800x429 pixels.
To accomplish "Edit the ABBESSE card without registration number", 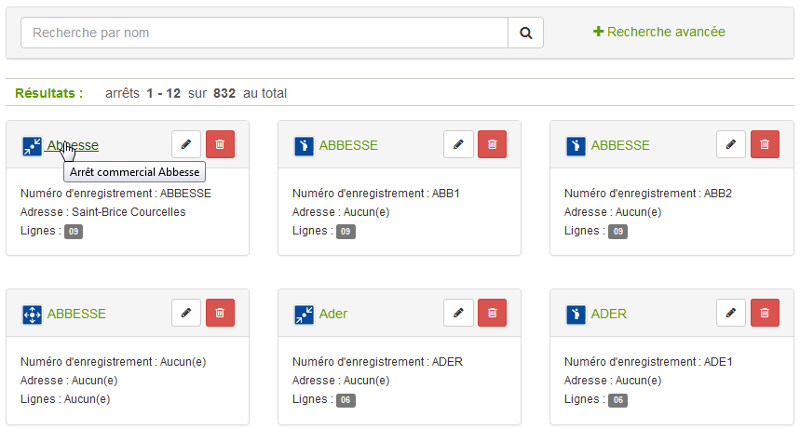I will pos(186,313).
